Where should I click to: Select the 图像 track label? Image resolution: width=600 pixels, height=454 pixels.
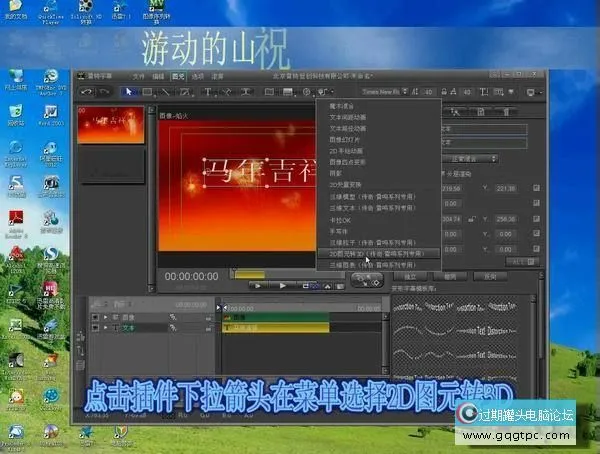tap(128, 317)
